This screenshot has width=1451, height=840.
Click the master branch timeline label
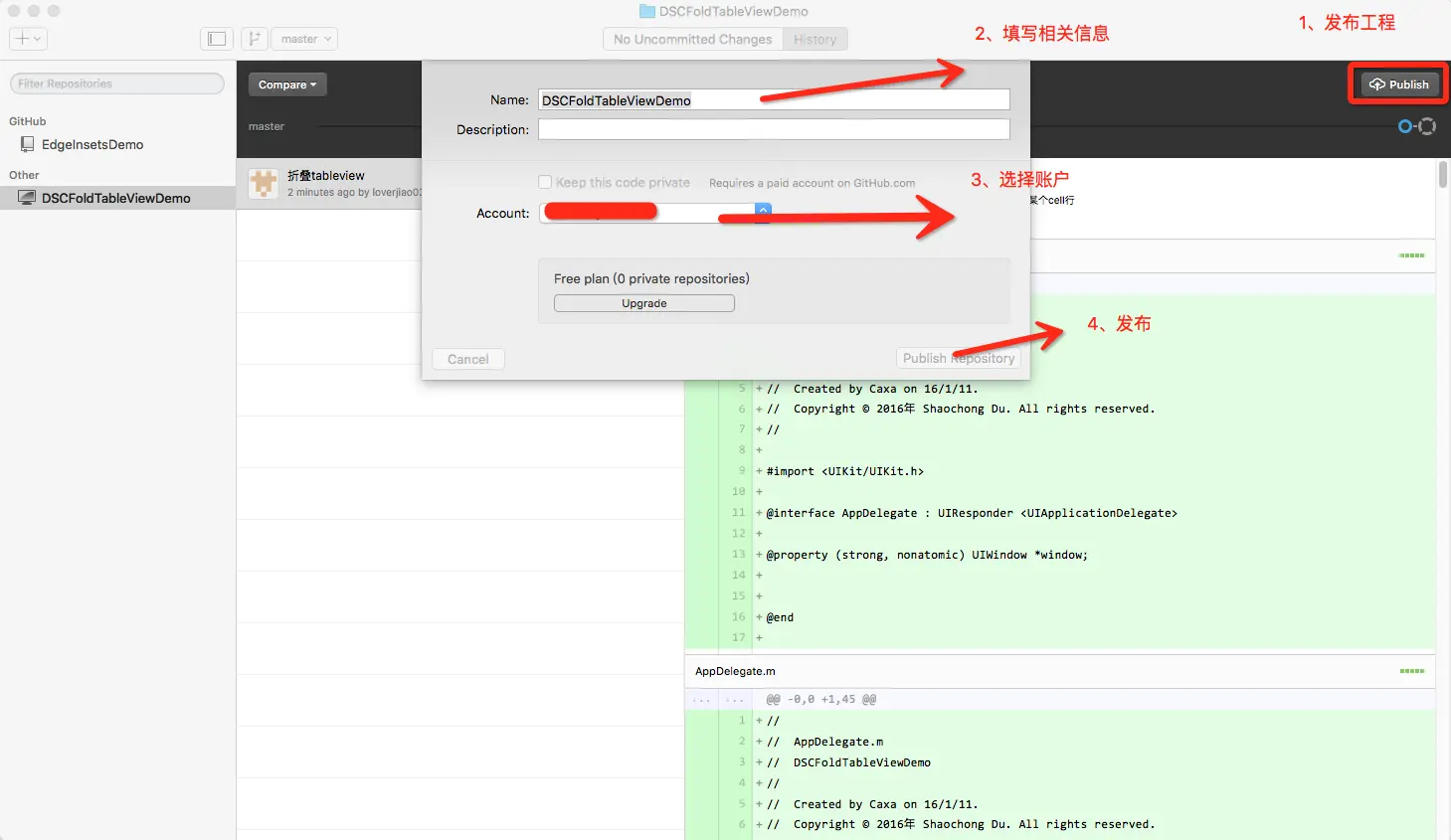(267, 126)
